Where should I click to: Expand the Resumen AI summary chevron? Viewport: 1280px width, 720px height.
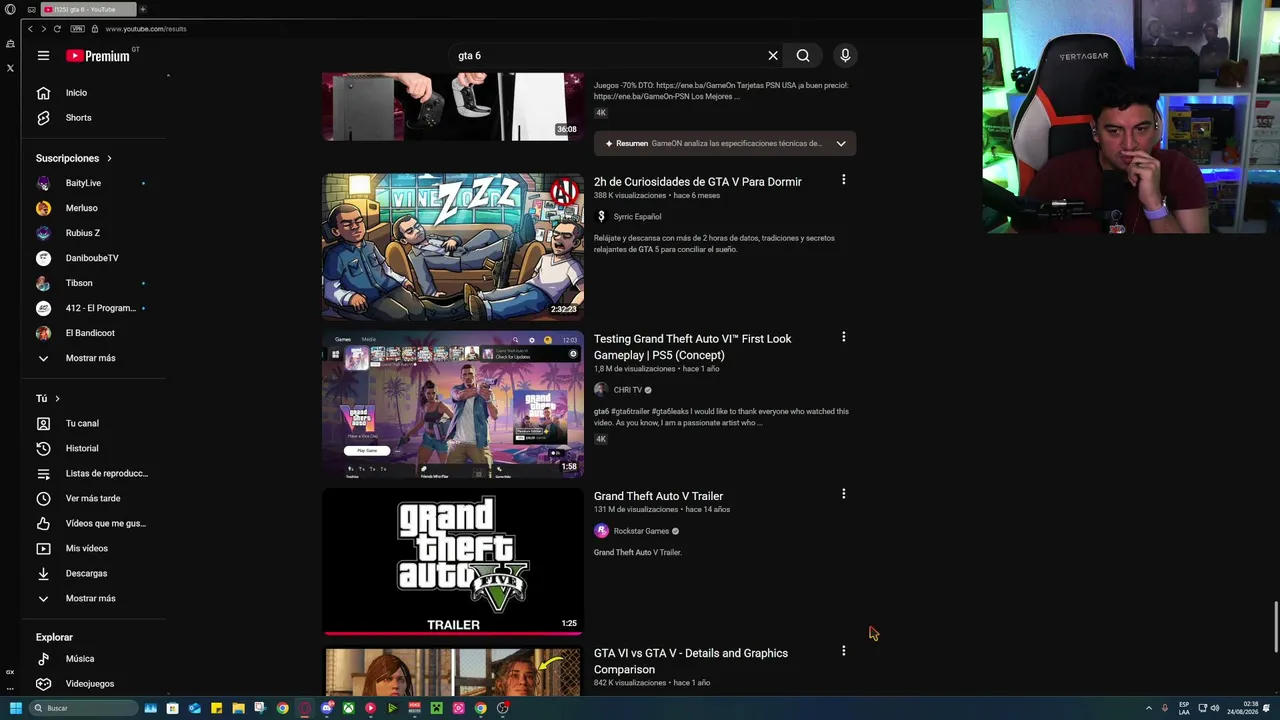pyautogui.click(x=841, y=143)
